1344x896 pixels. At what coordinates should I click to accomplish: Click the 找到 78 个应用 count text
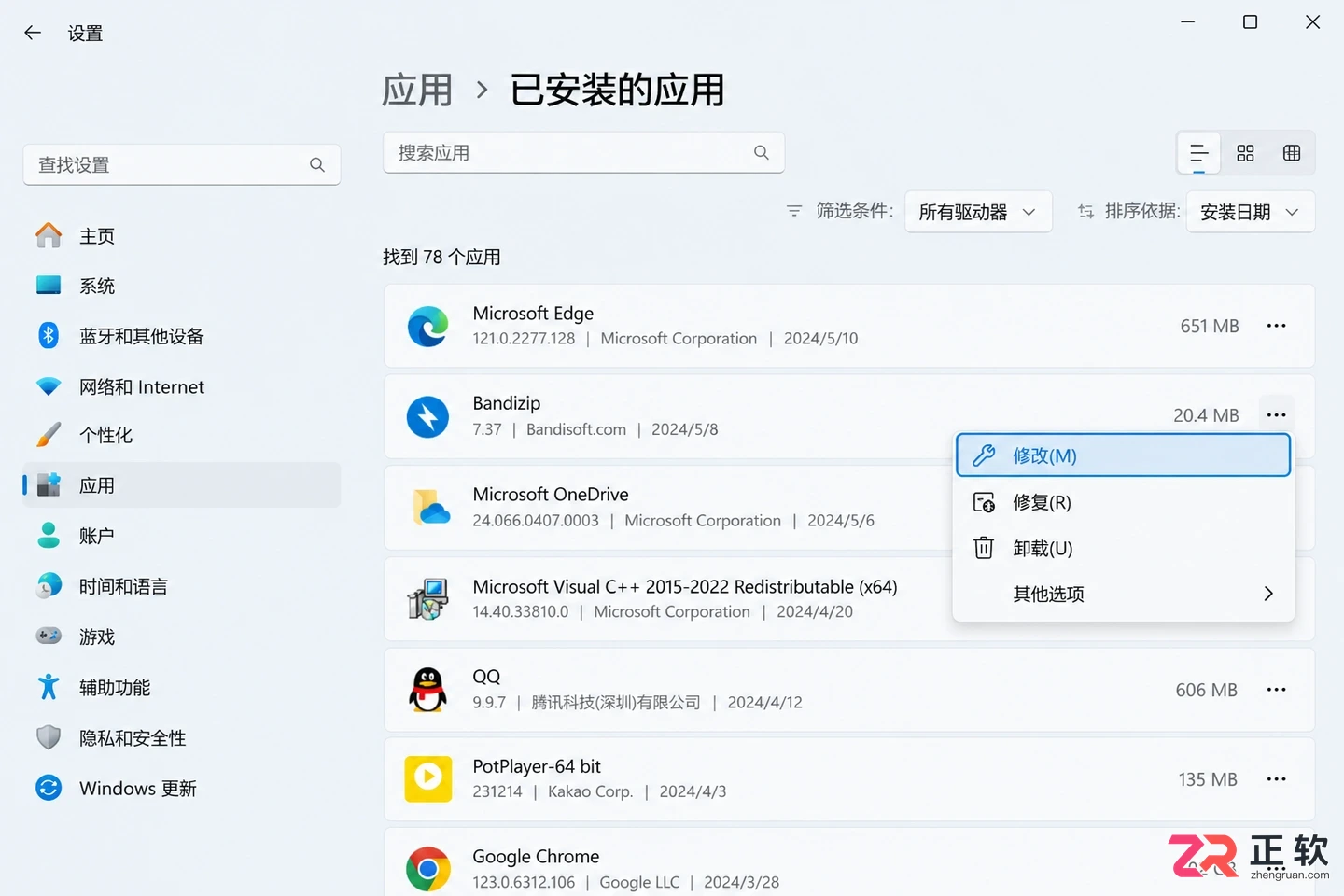441,257
